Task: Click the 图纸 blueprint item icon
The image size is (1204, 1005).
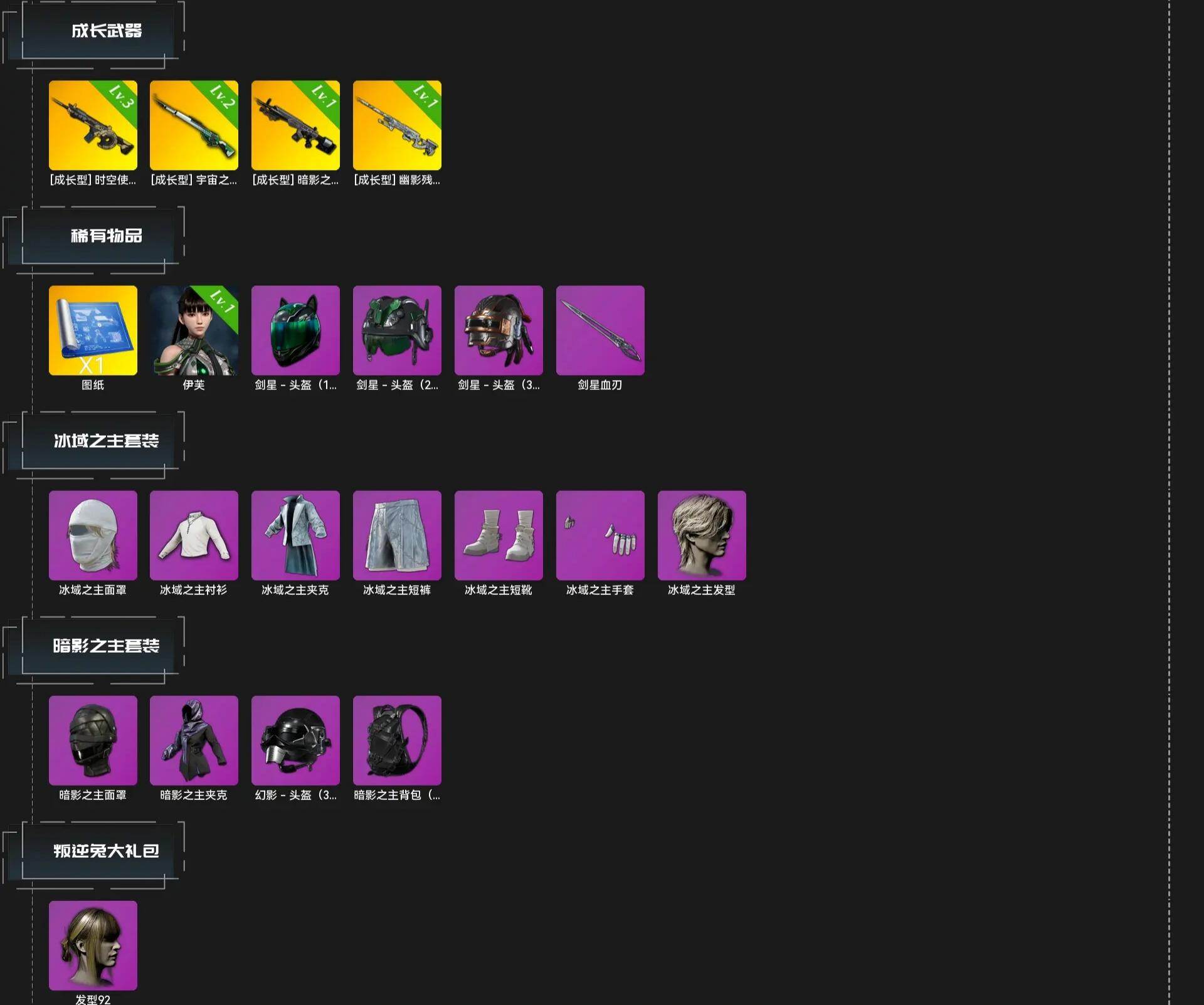Action: pyautogui.click(x=93, y=330)
